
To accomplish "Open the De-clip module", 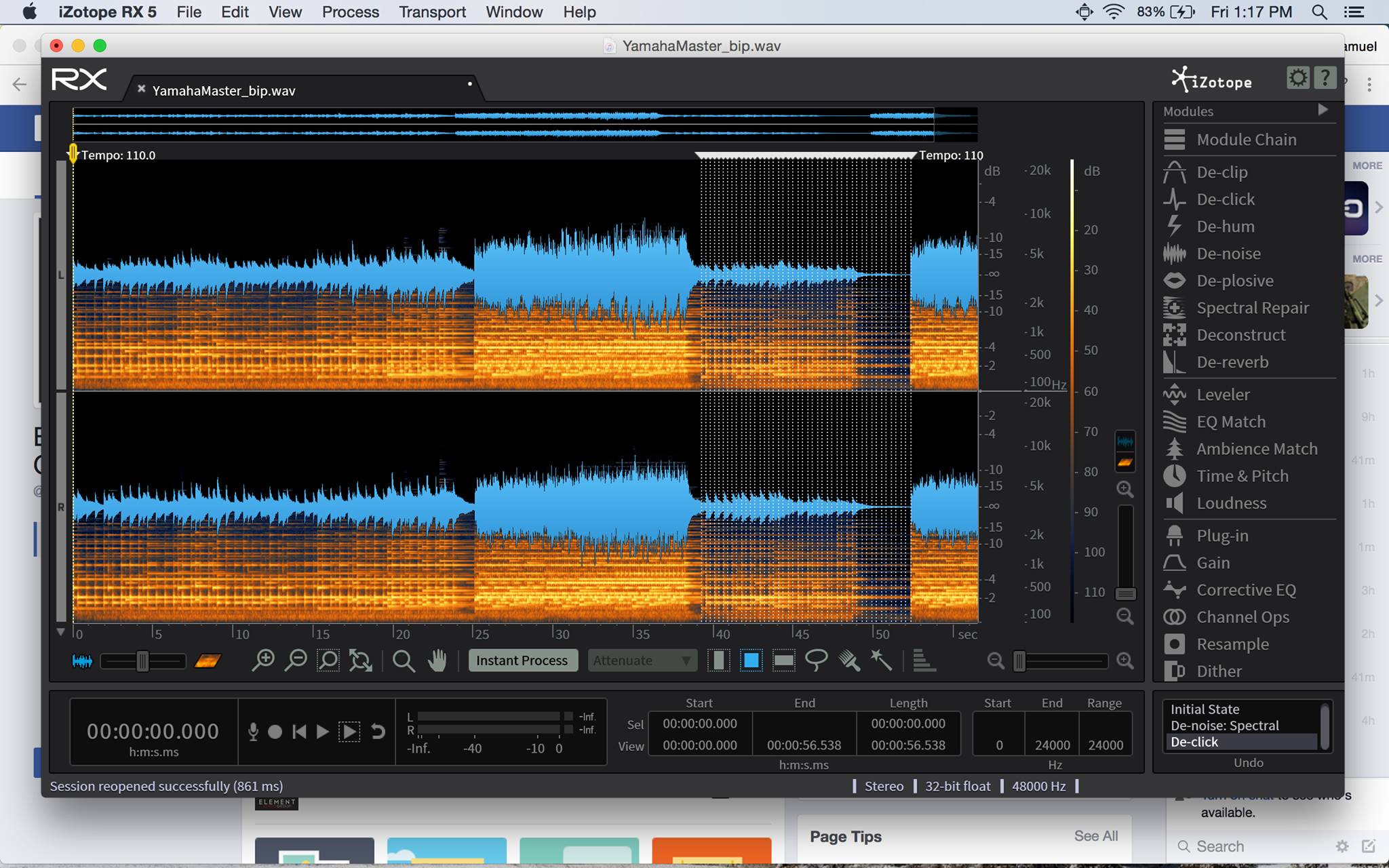I will click(1221, 172).
